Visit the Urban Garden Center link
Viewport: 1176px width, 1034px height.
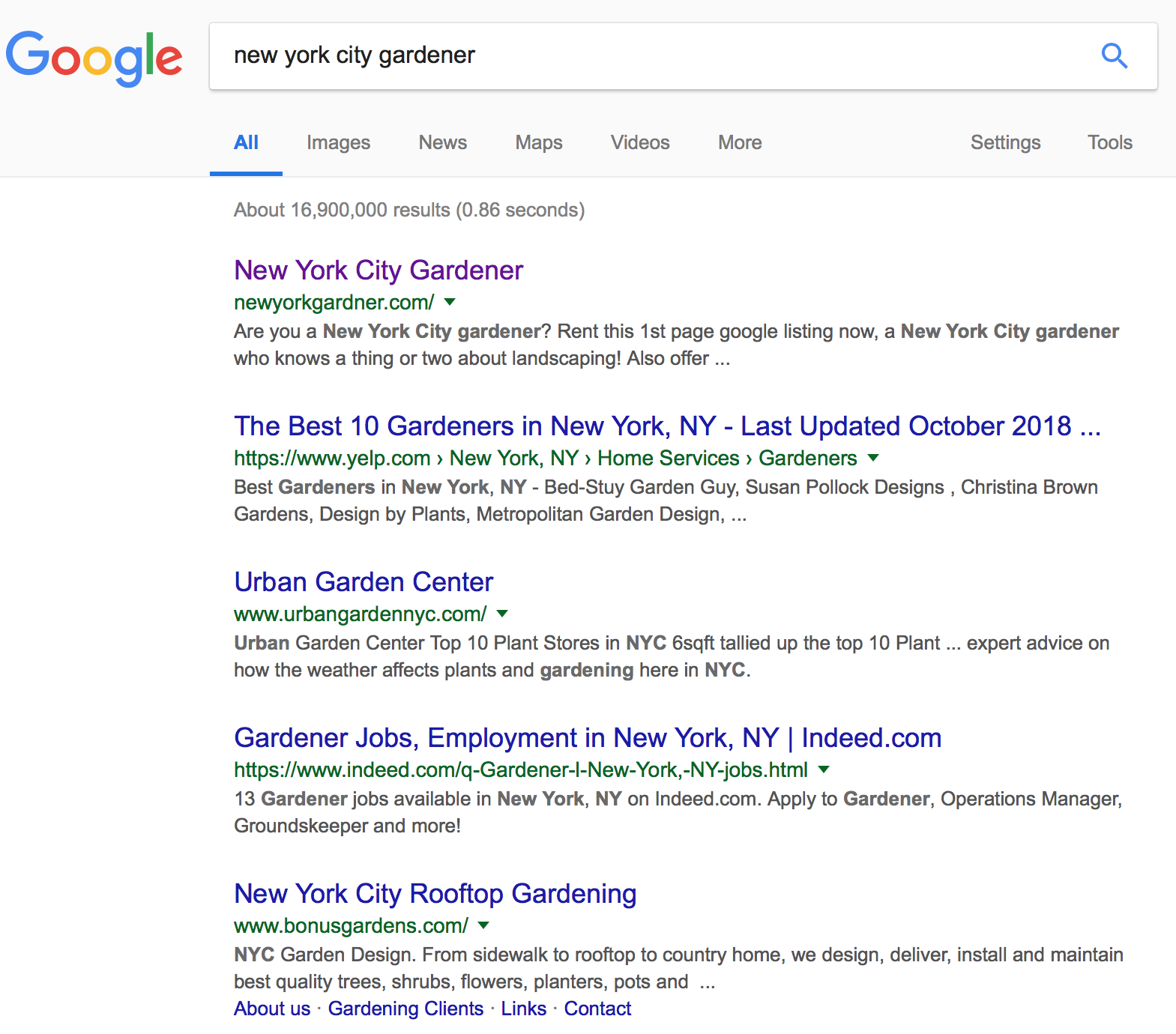364,582
